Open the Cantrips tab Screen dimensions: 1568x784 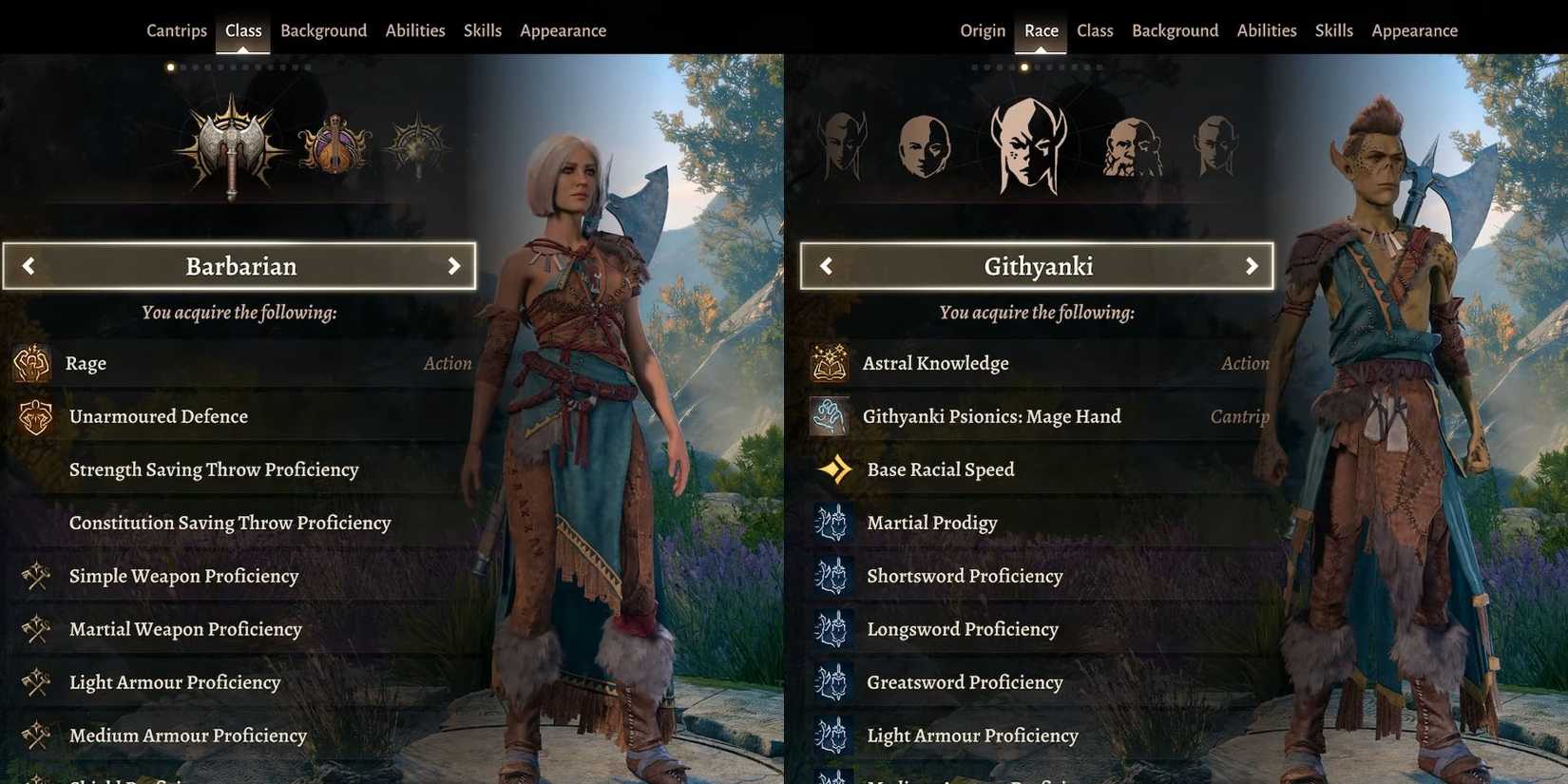(x=177, y=30)
